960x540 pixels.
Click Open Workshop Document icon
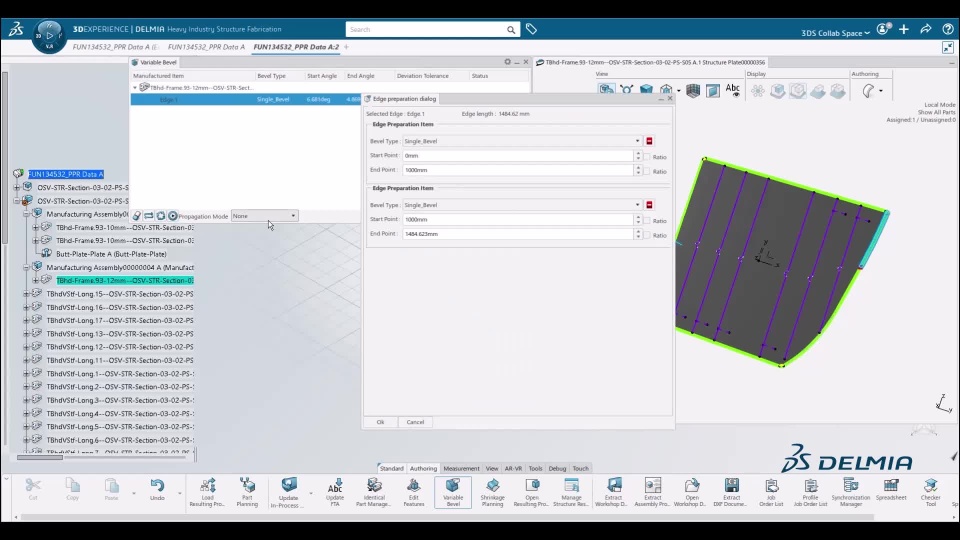691,492
